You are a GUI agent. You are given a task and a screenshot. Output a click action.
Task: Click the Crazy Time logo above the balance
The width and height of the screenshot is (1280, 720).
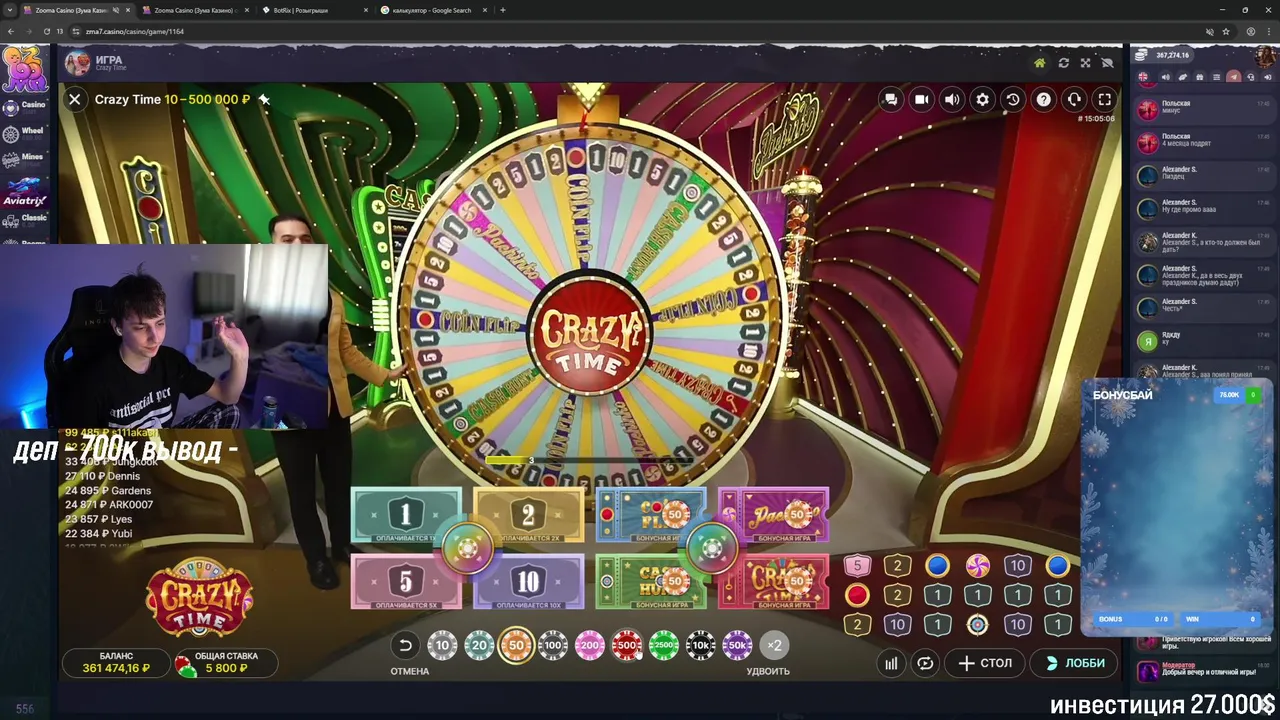click(199, 598)
